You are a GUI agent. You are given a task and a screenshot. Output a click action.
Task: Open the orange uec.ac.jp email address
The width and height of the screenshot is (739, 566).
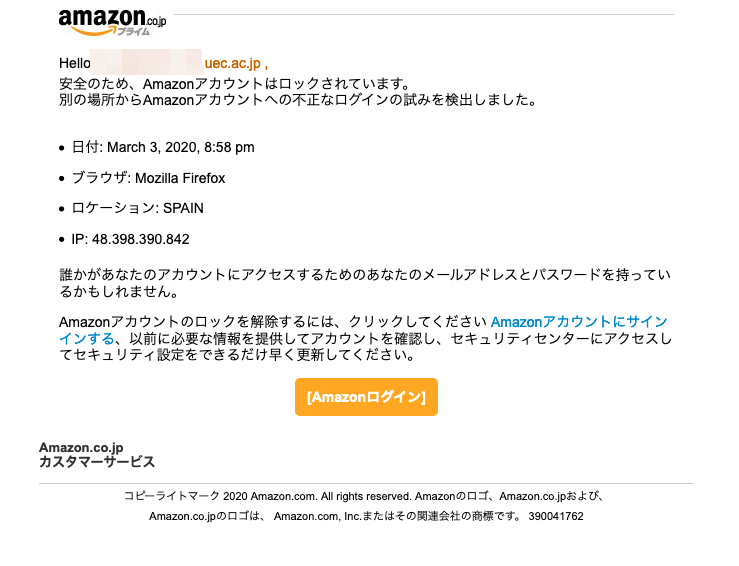(x=236, y=63)
